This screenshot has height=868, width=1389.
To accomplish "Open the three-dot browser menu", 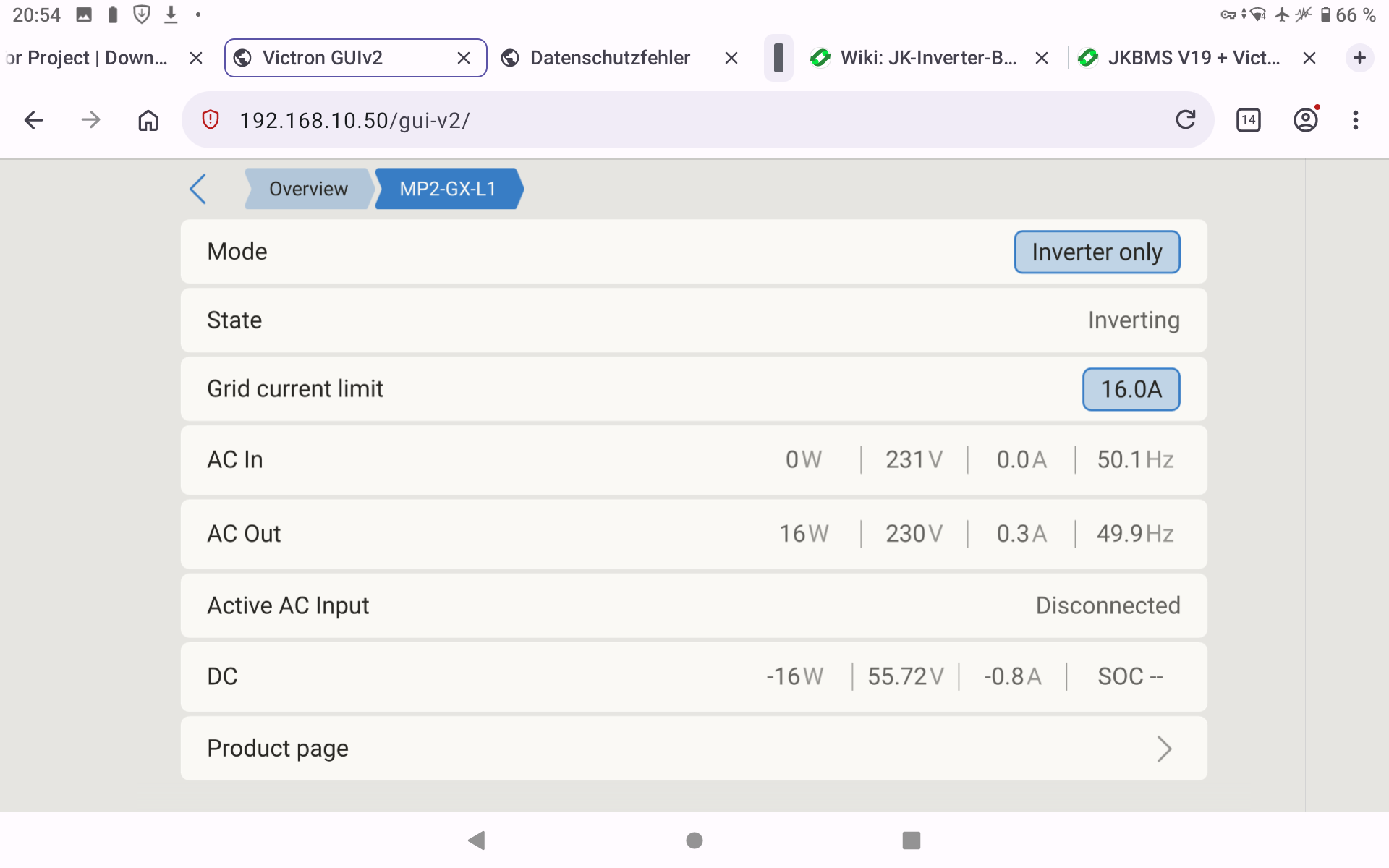I will point(1355,120).
